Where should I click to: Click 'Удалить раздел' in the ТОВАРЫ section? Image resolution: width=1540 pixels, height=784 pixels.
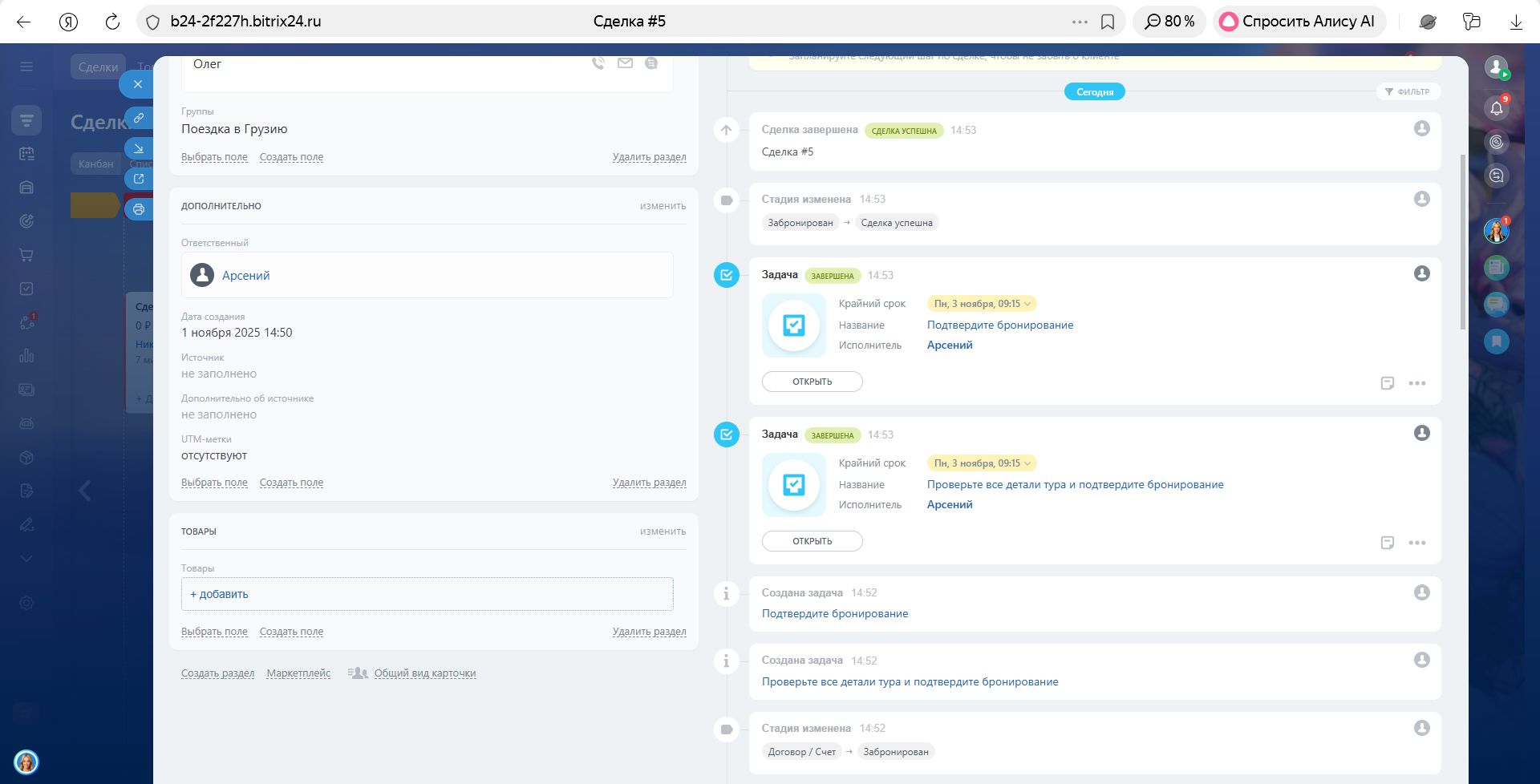click(649, 632)
